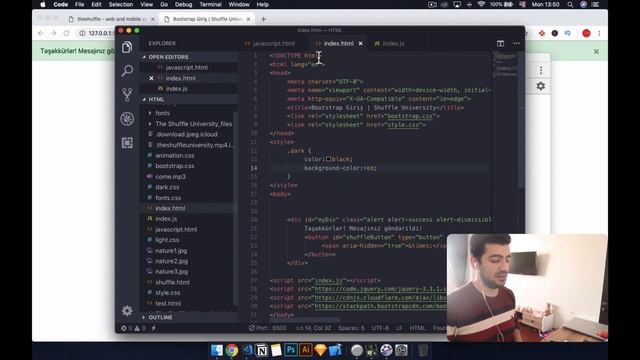Click the gear icon on the Chrome page
The height and width of the screenshot is (360, 640).
541,86
